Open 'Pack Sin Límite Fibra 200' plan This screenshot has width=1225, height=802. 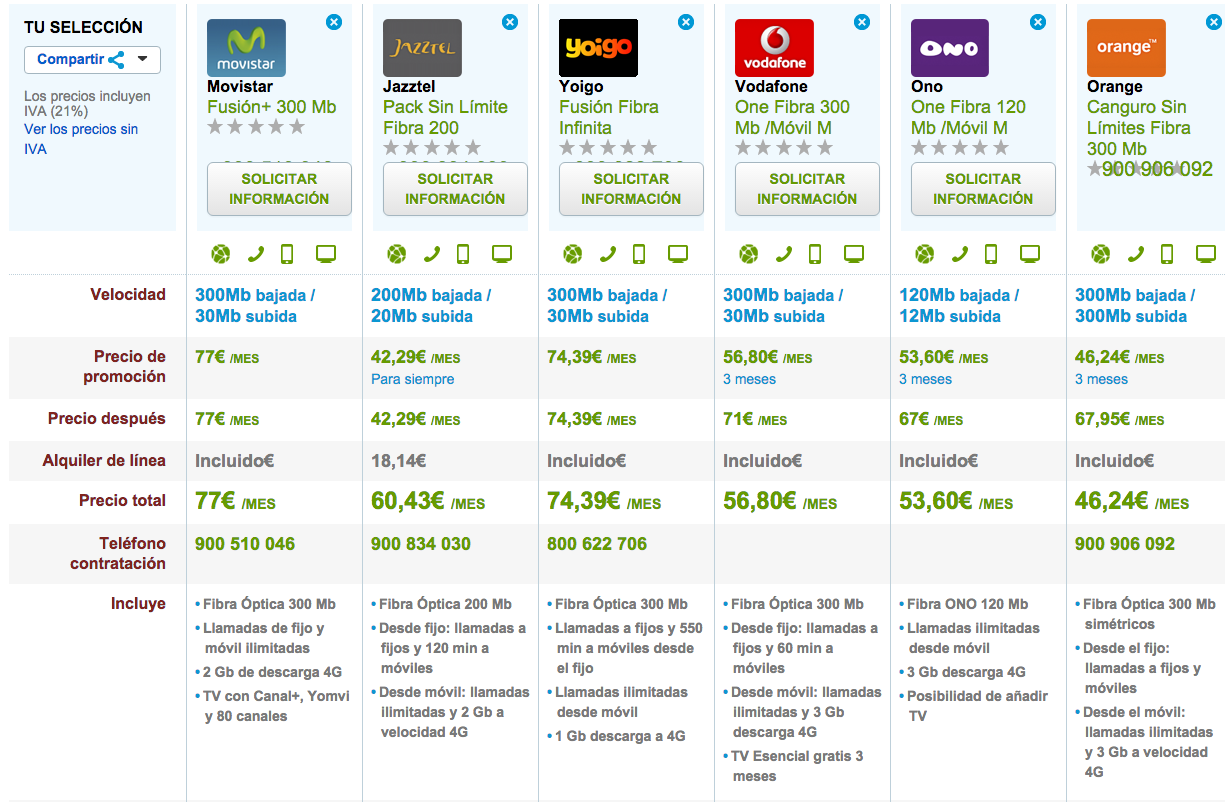click(445, 117)
